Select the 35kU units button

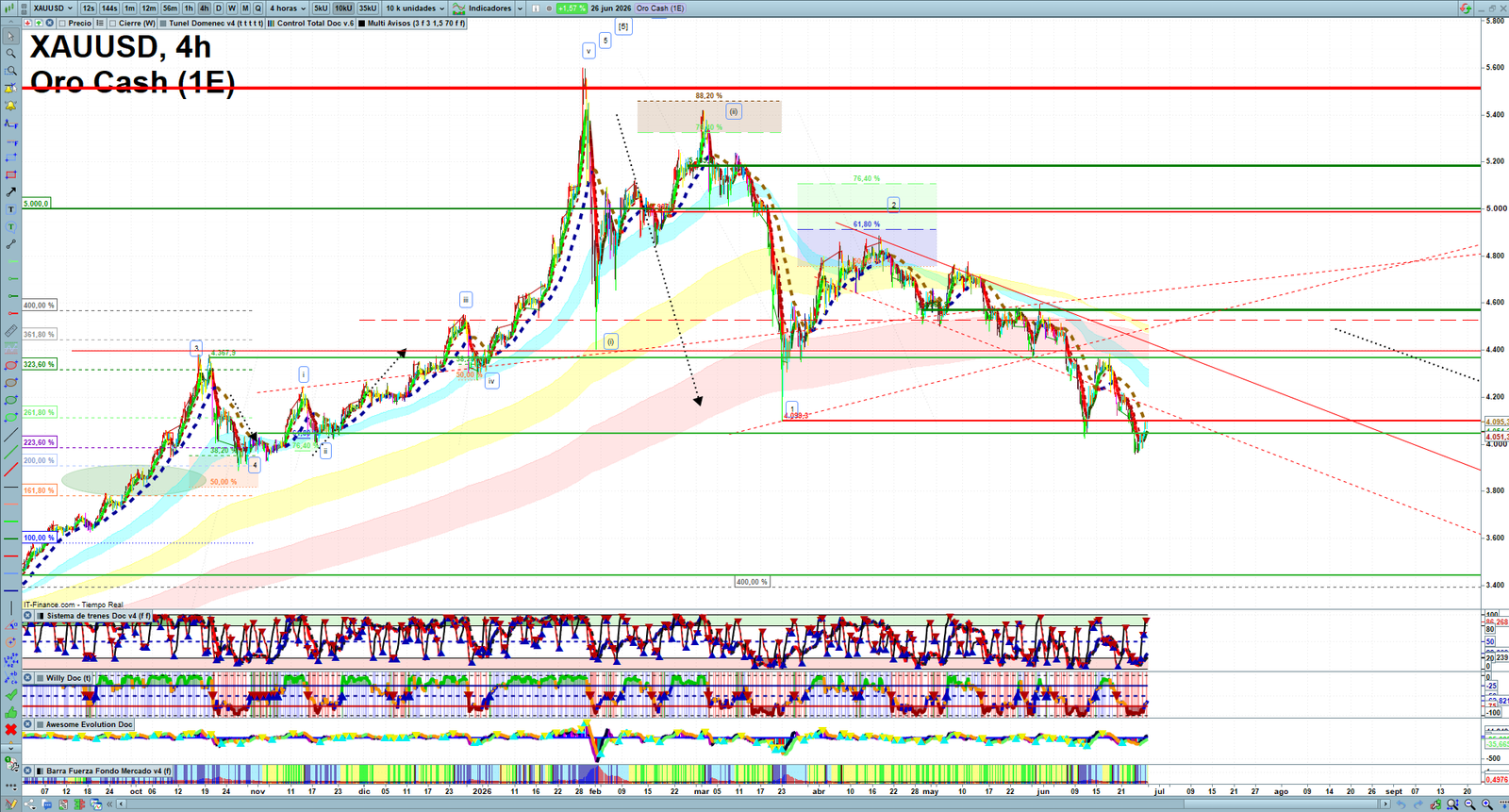point(368,8)
